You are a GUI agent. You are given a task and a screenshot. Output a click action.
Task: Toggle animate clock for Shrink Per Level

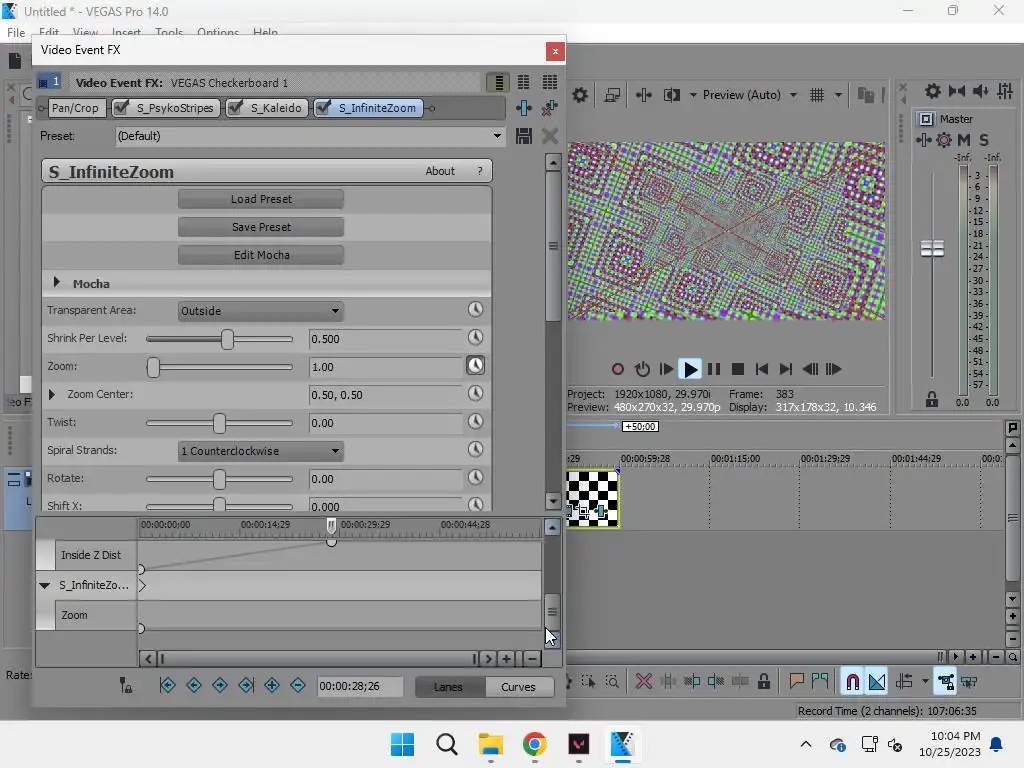click(475, 338)
